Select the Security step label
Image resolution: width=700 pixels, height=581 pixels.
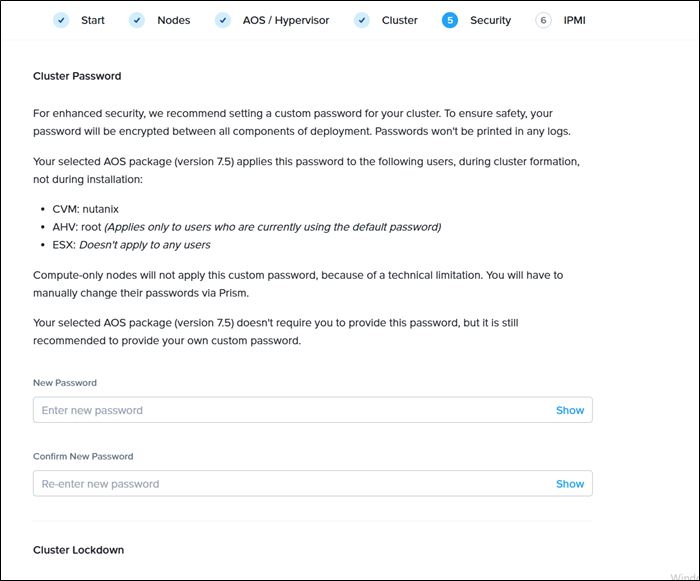tap(491, 20)
